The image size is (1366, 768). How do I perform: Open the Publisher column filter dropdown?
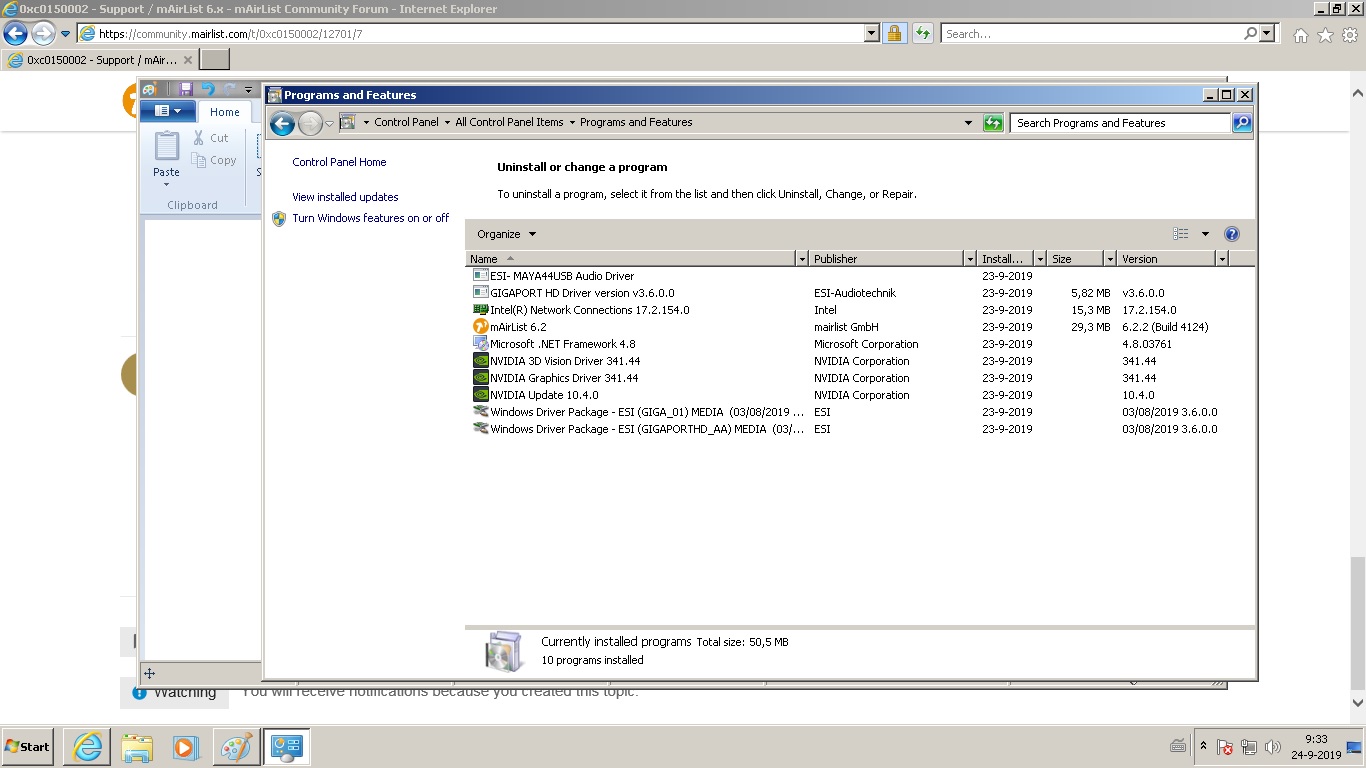969,259
